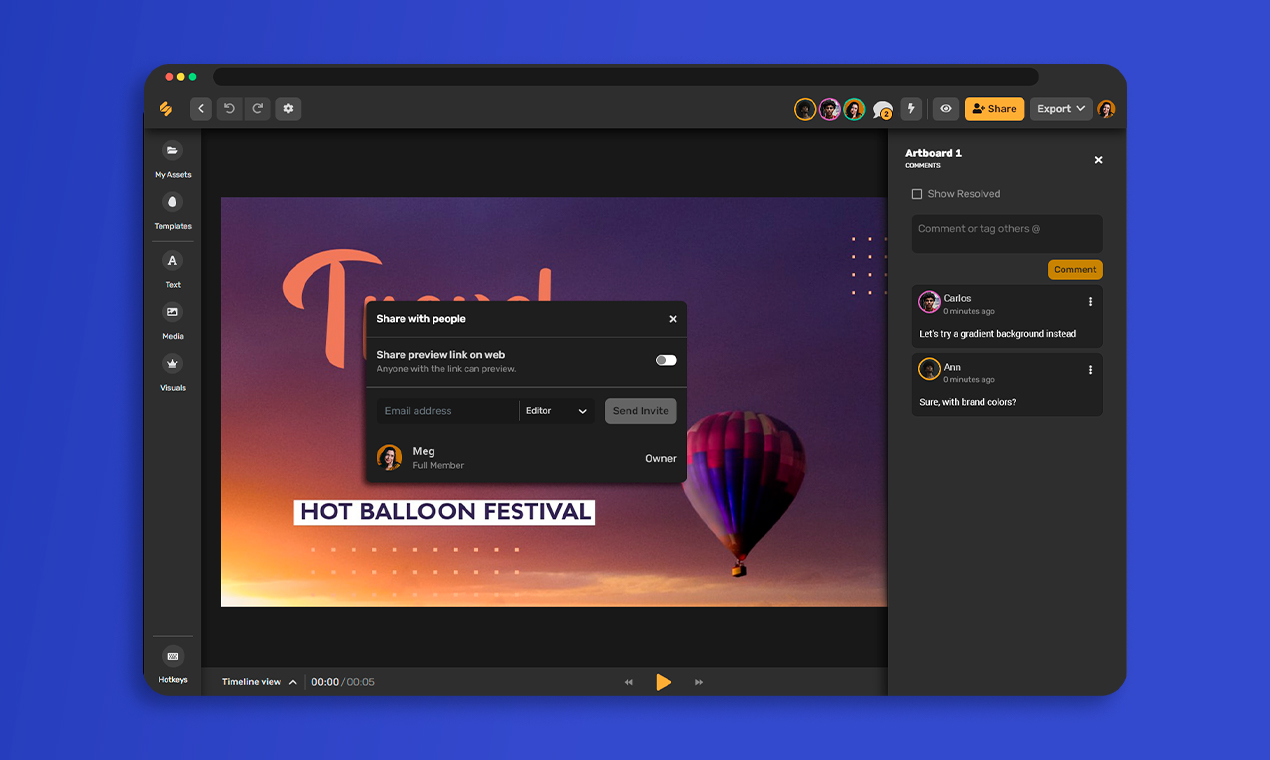The width and height of the screenshot is (1270, 760).
Task: Open project settings gear icon
Action: pos(288,109)
